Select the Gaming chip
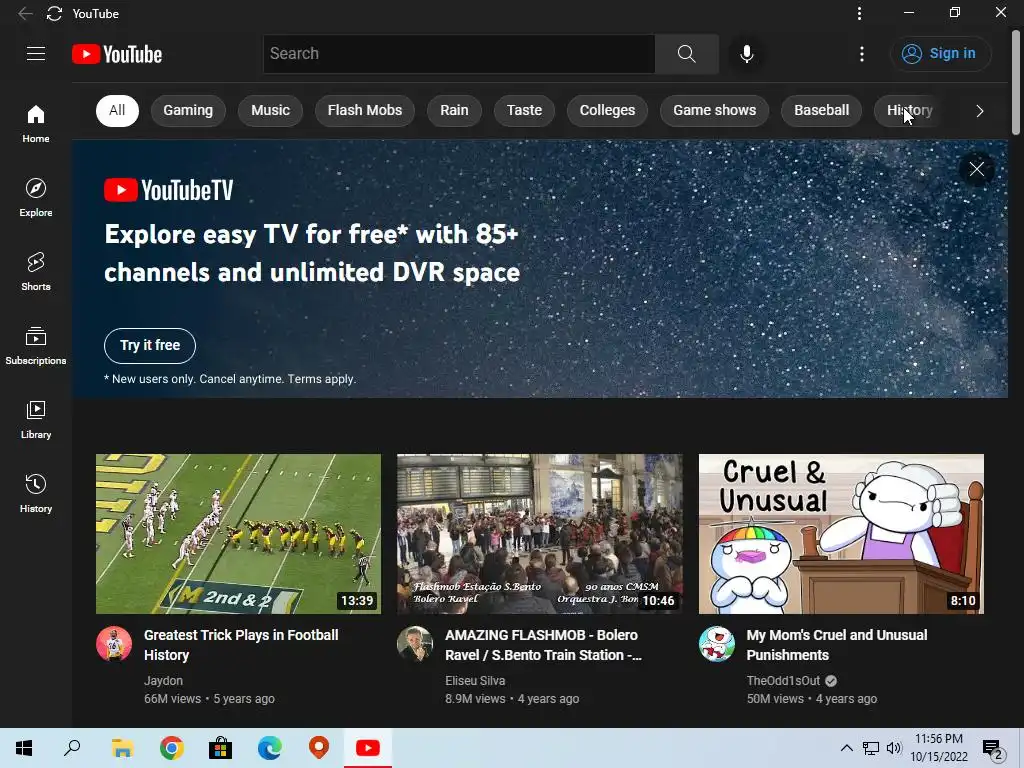 [188, 110]
